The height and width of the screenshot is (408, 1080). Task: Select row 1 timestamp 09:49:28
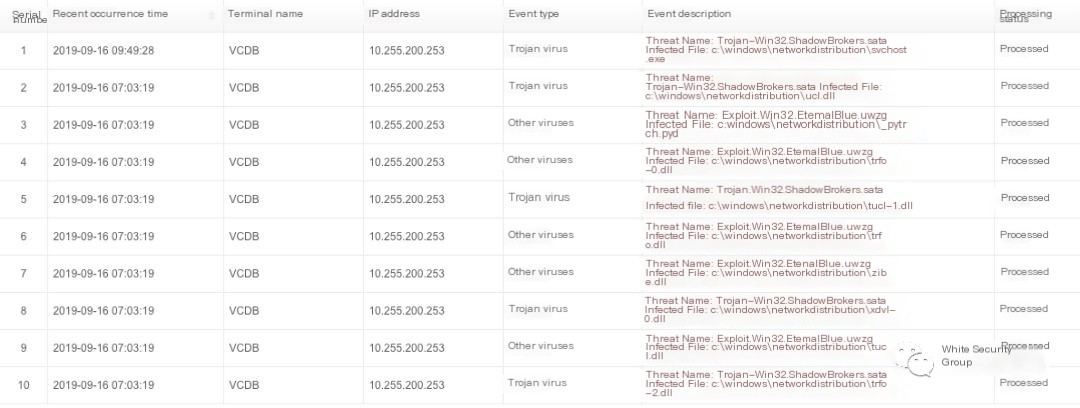(x=103, y=49)
